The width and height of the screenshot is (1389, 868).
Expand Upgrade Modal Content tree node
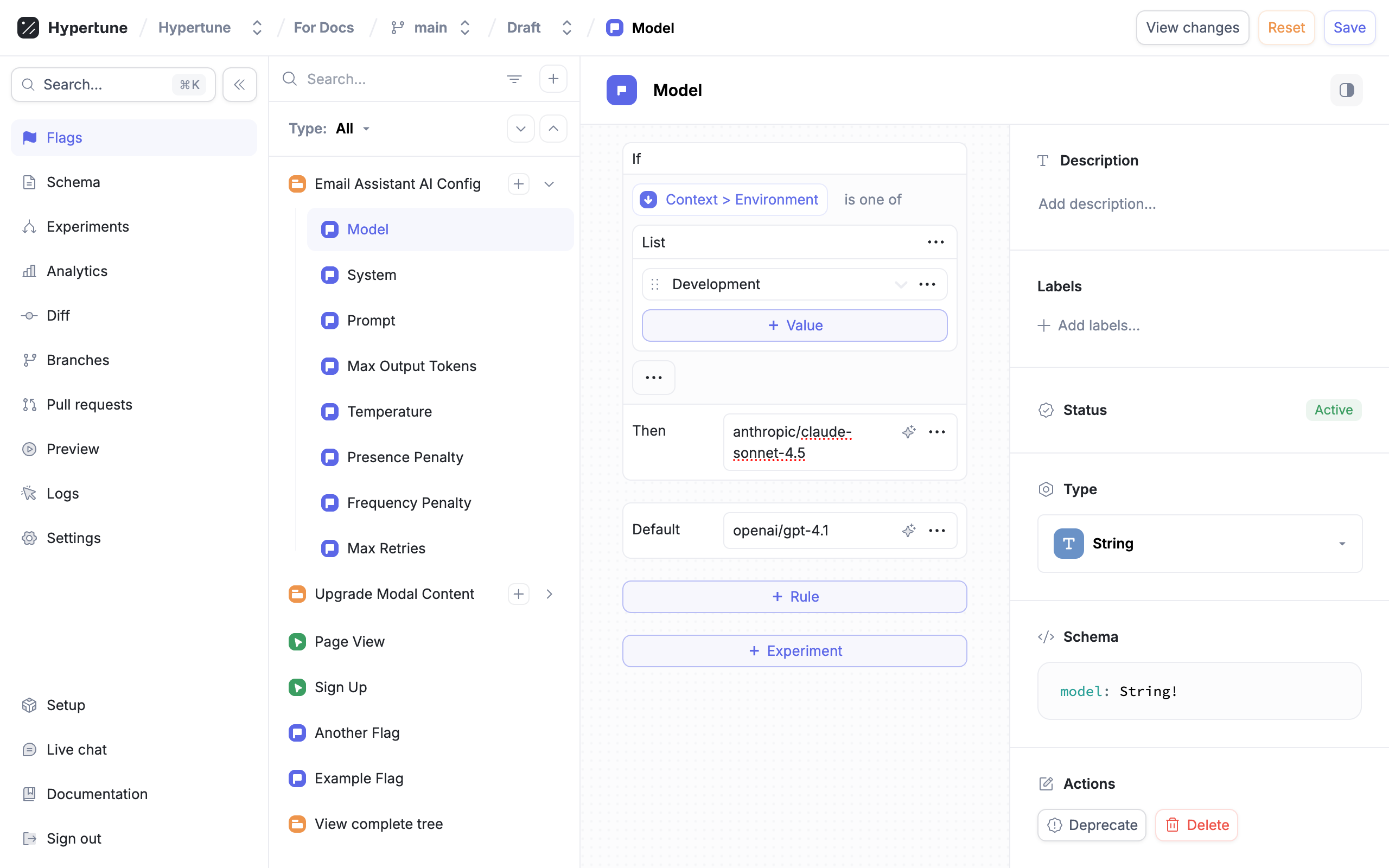(549, 594)
